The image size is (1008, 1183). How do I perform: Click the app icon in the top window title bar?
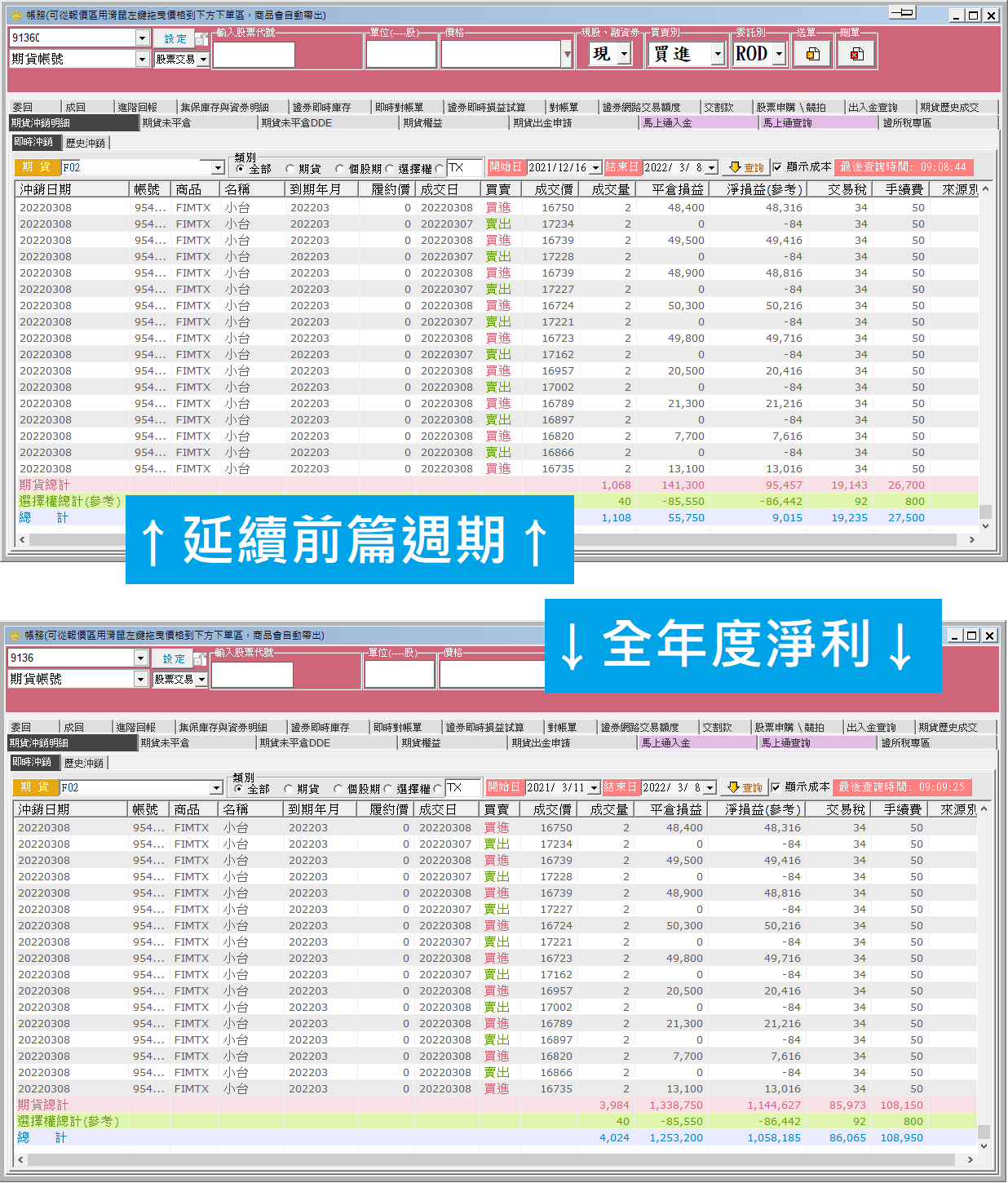(15, 15)
